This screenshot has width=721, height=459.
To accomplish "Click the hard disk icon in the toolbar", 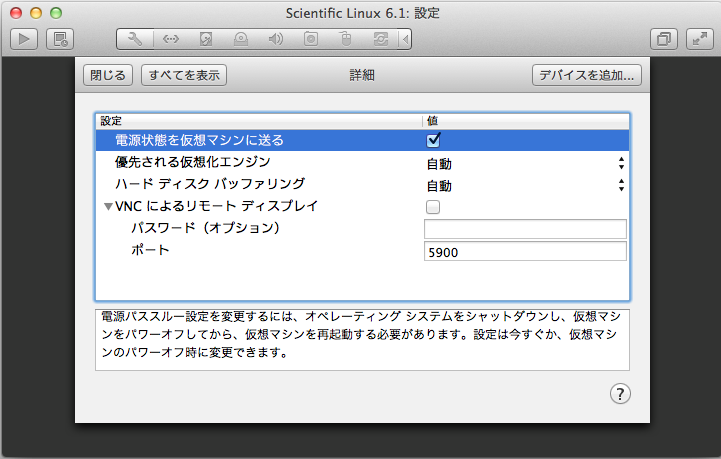I will click(205, 39).
